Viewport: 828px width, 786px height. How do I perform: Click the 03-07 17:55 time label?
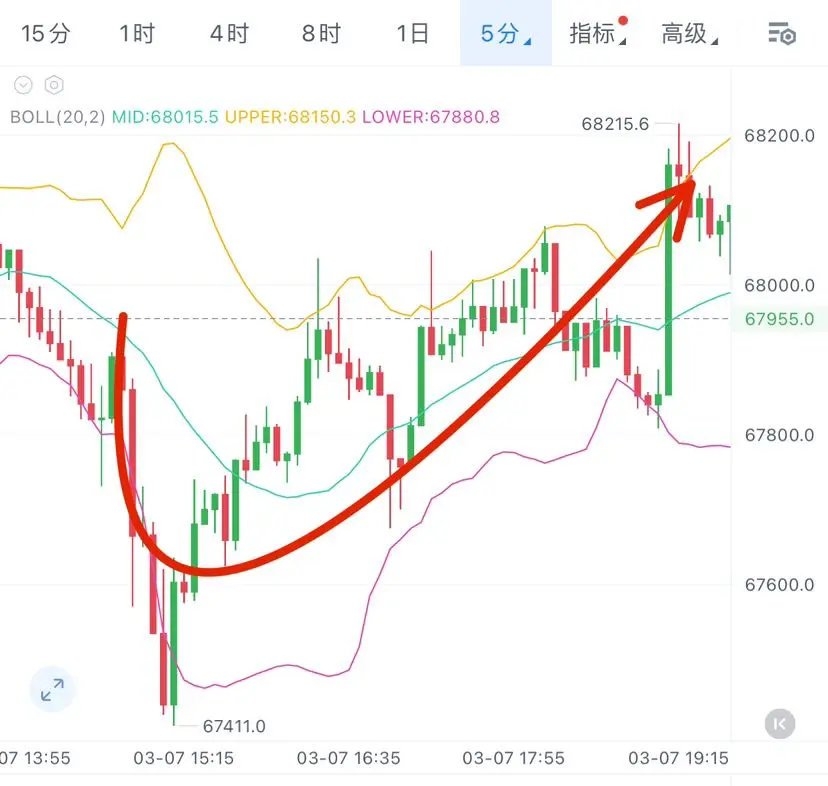pyautogui.click(x=513, y=759)
